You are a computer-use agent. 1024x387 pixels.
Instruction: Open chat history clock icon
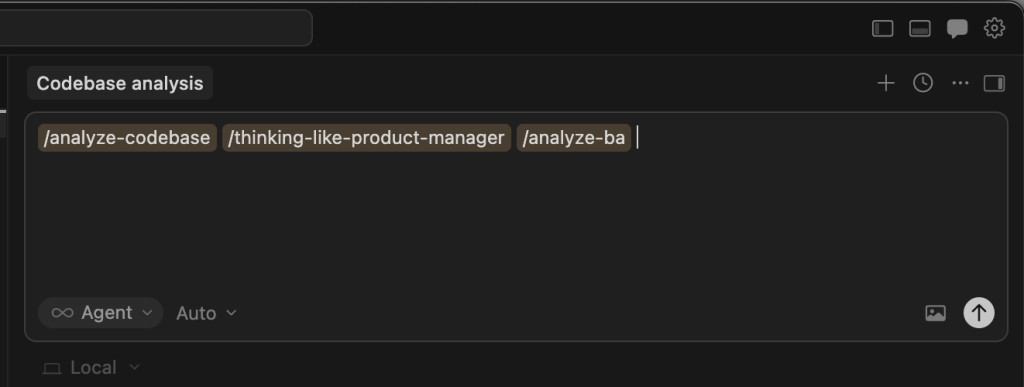[923, 83]
